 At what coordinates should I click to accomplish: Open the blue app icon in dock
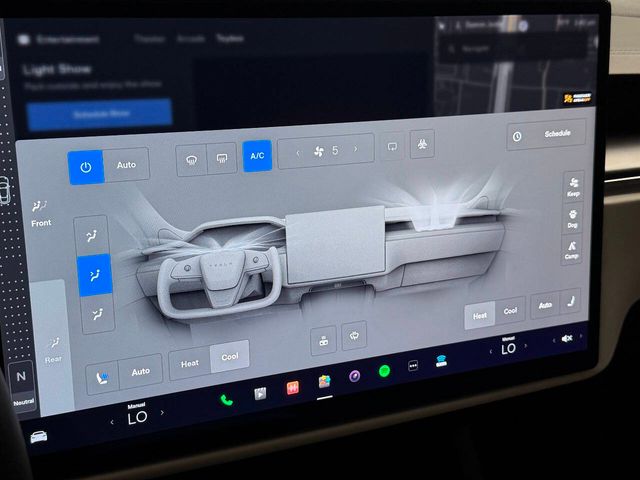point(441,361)
